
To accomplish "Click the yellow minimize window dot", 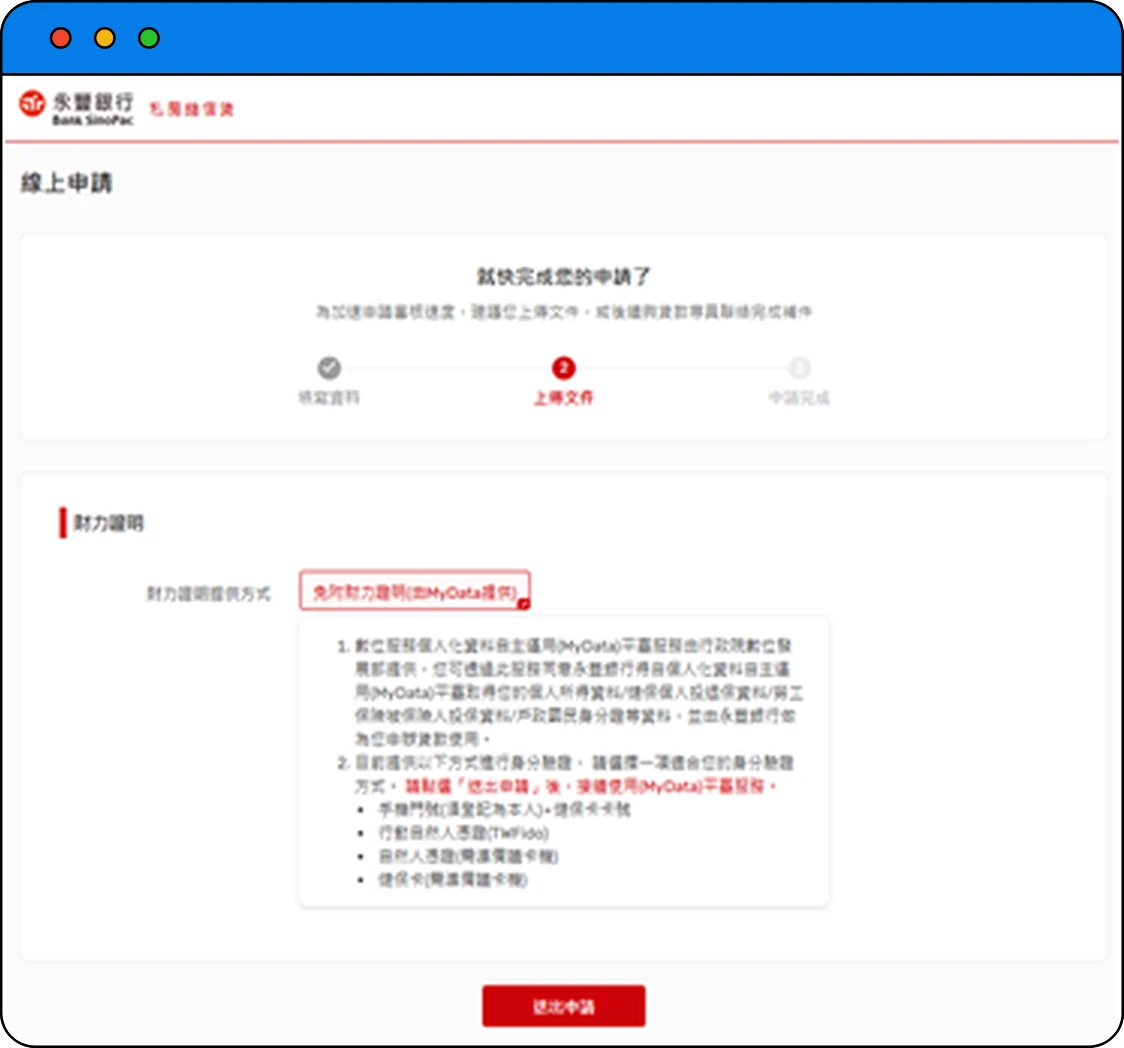I will click(x=105, y=38).
